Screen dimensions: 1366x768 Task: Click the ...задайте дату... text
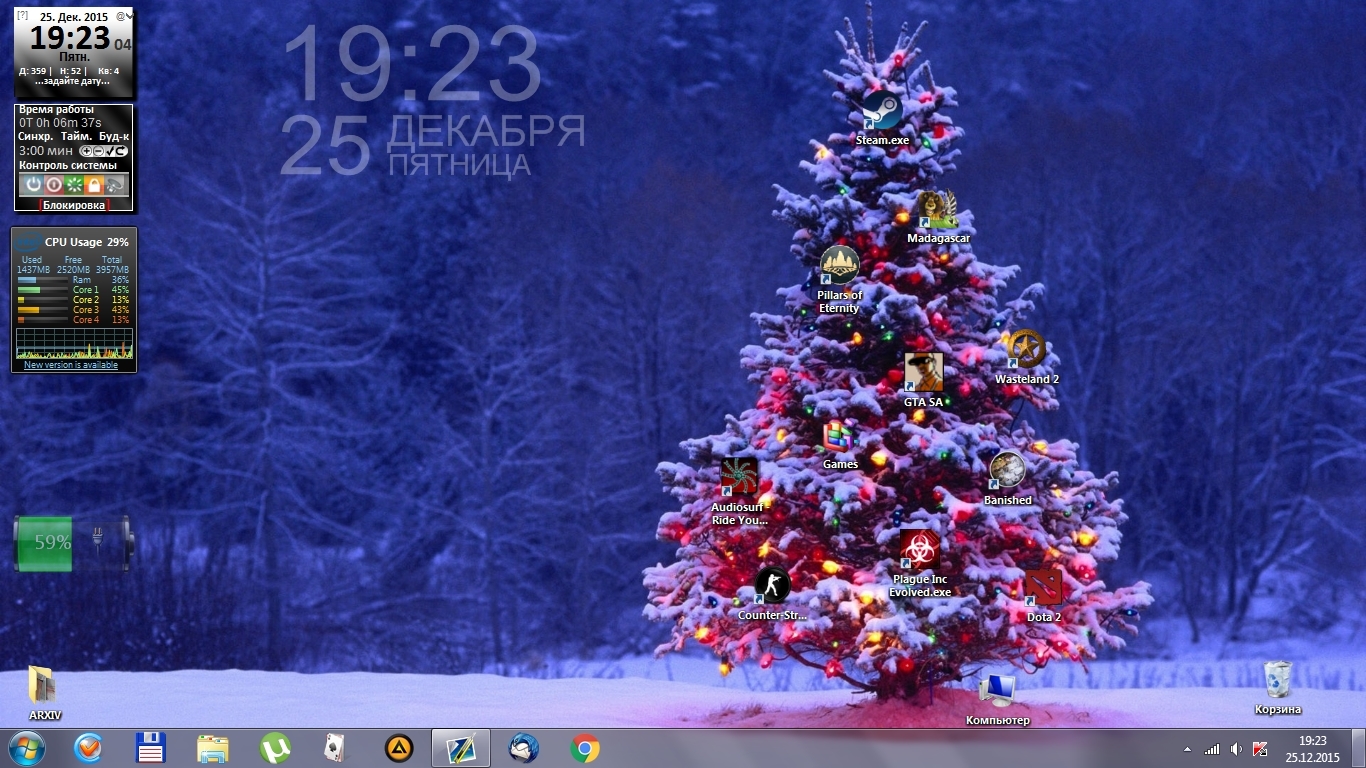[73, 81]
